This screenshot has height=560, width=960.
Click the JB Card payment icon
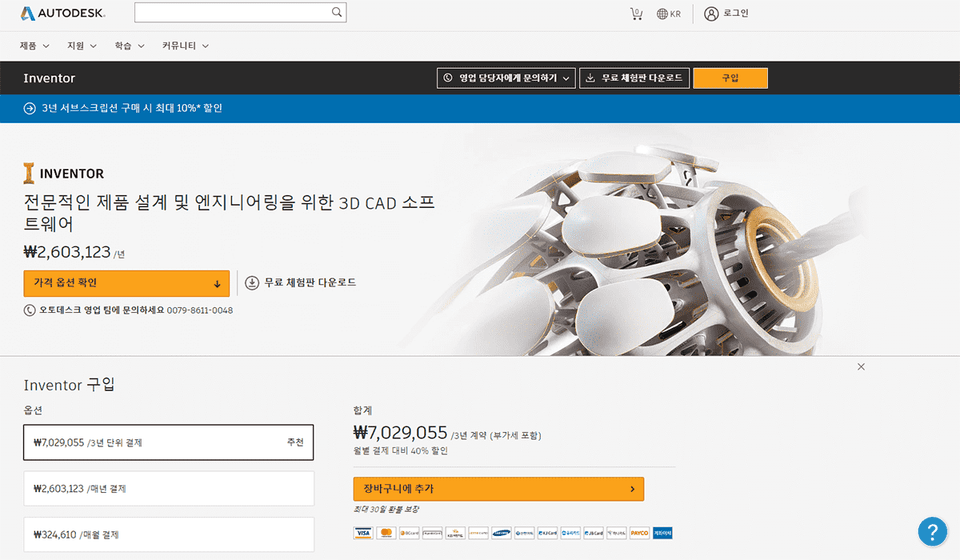(x=593, y=533)
